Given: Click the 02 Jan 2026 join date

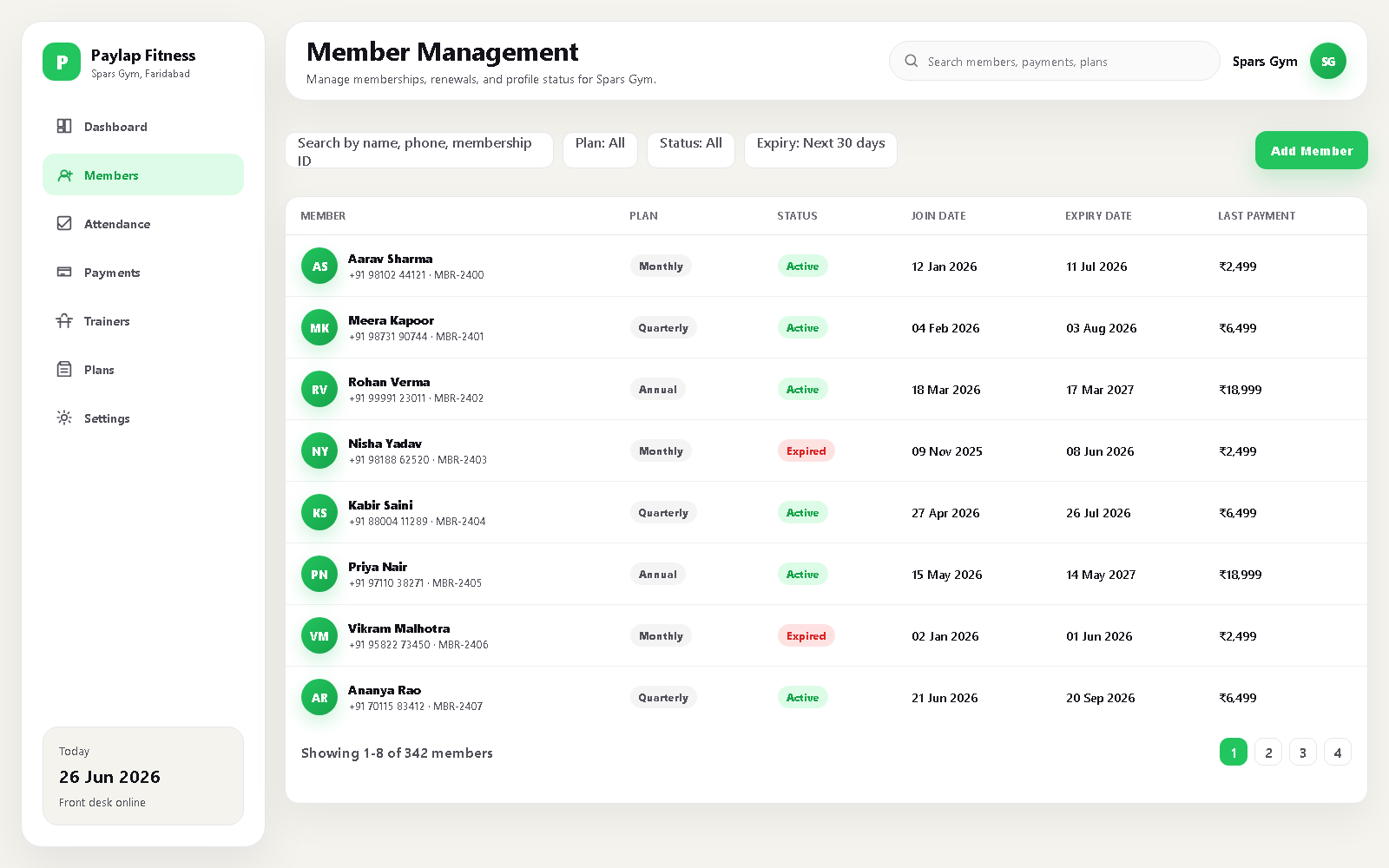Looking at the screenshot, I should click(x=945, y=636).
